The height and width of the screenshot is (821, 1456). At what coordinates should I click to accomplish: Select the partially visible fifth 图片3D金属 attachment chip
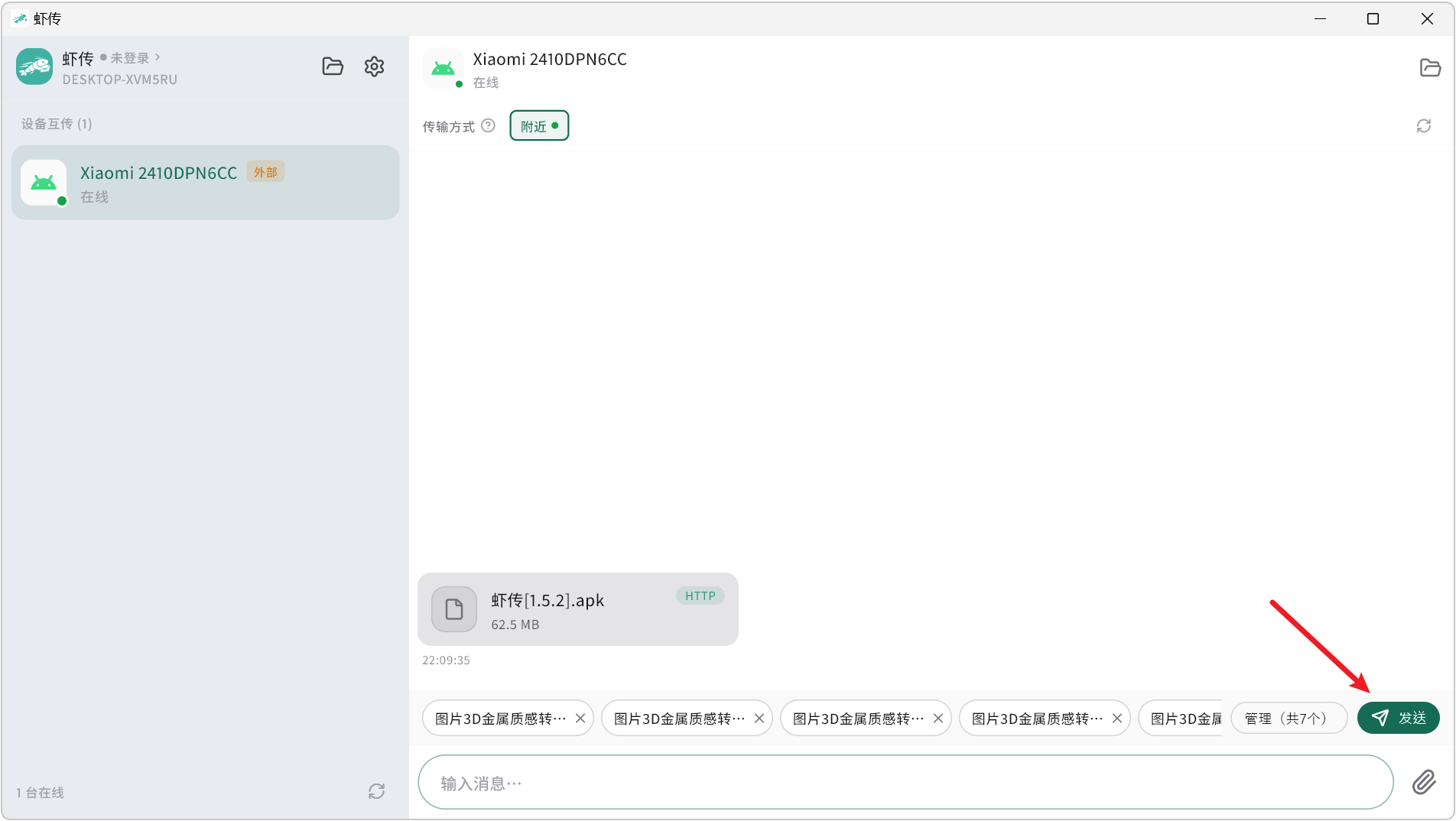1181,719
